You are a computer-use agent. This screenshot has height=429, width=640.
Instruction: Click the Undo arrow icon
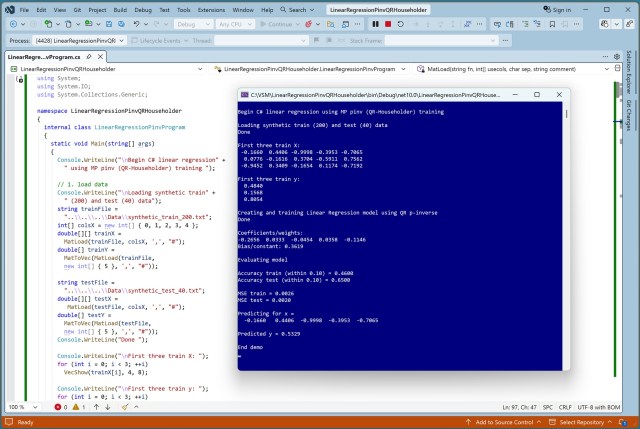point(136,24)
